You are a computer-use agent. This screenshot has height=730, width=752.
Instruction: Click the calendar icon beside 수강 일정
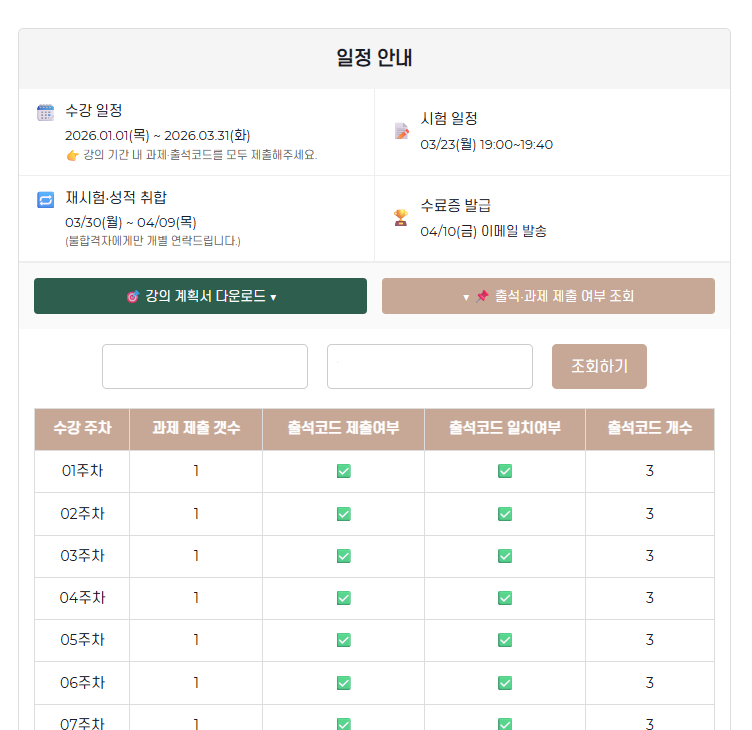pyautogui.click(x=45, y=112)
